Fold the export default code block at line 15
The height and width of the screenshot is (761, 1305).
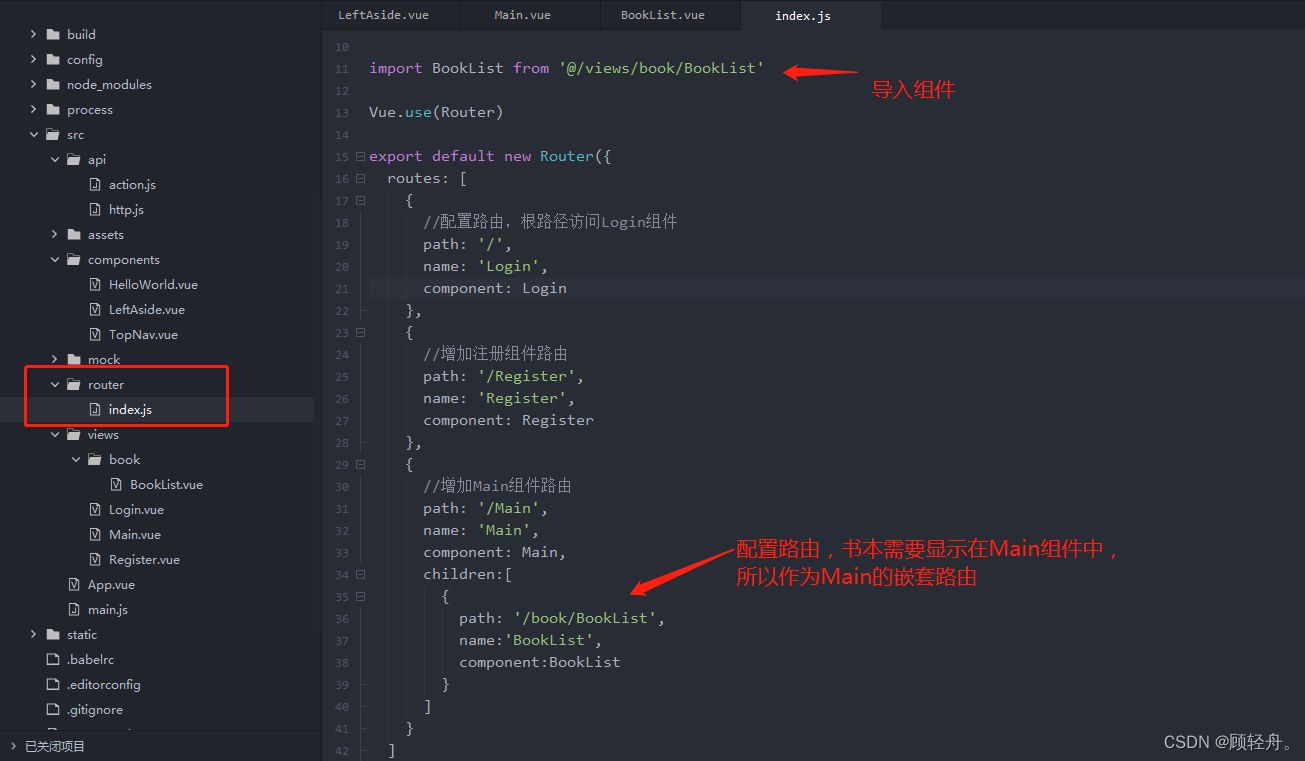point(360,157)
